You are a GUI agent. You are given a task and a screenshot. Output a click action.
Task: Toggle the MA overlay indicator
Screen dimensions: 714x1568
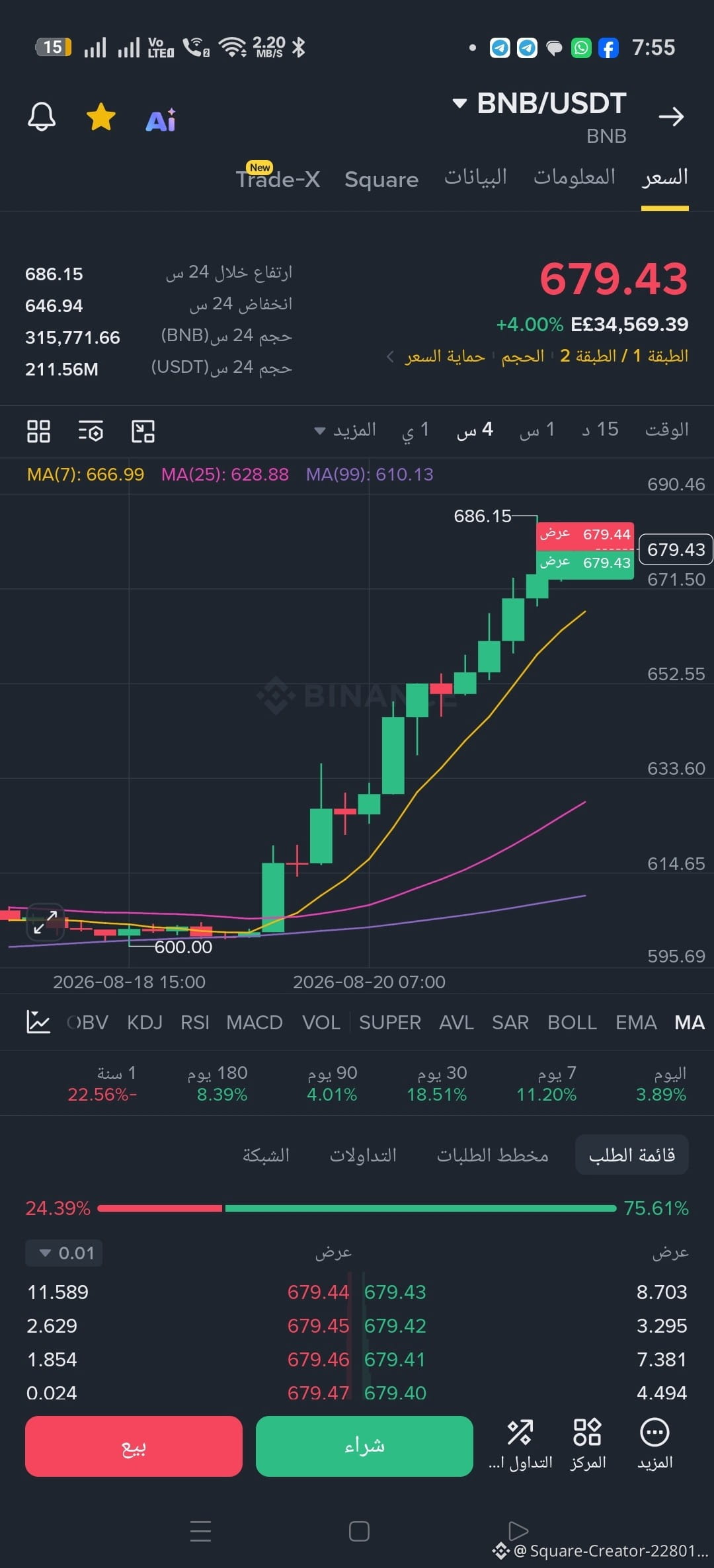(690, 1023)
